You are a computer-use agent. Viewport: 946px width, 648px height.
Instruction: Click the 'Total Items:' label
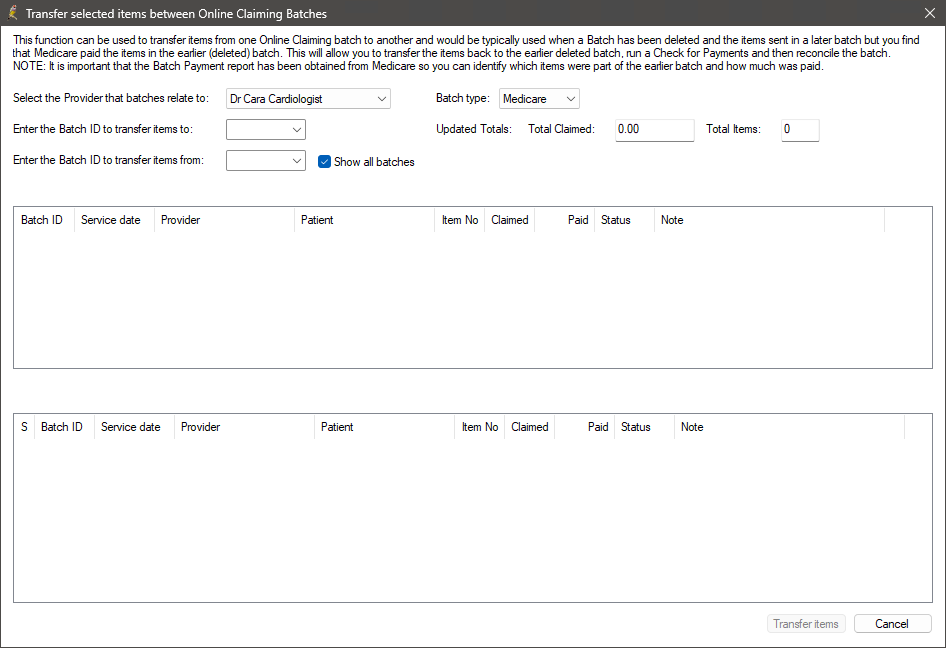tap(733, 129)
